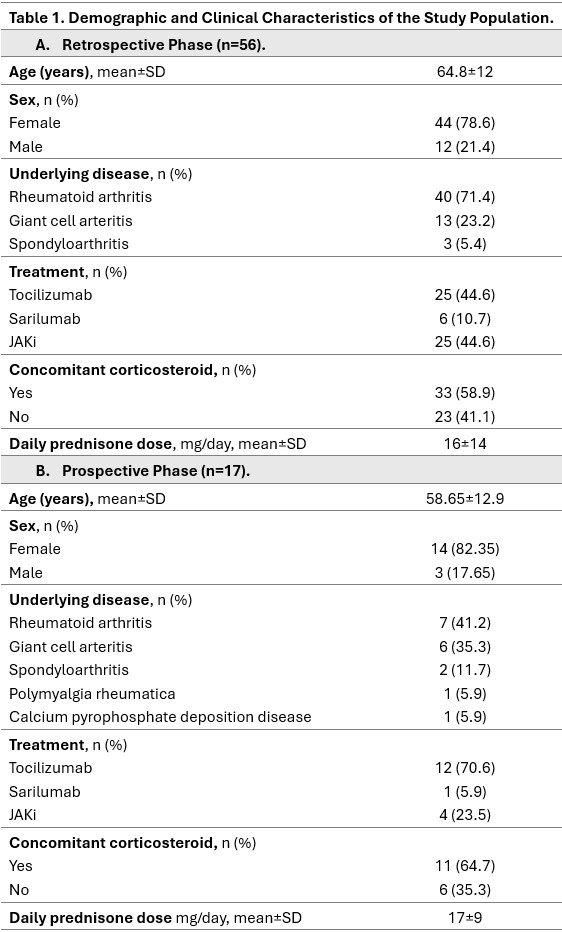Screen dimensions: 562x932
Task: Select the Sarilumab 6 (10.7) value
Action: pos(465,319)
